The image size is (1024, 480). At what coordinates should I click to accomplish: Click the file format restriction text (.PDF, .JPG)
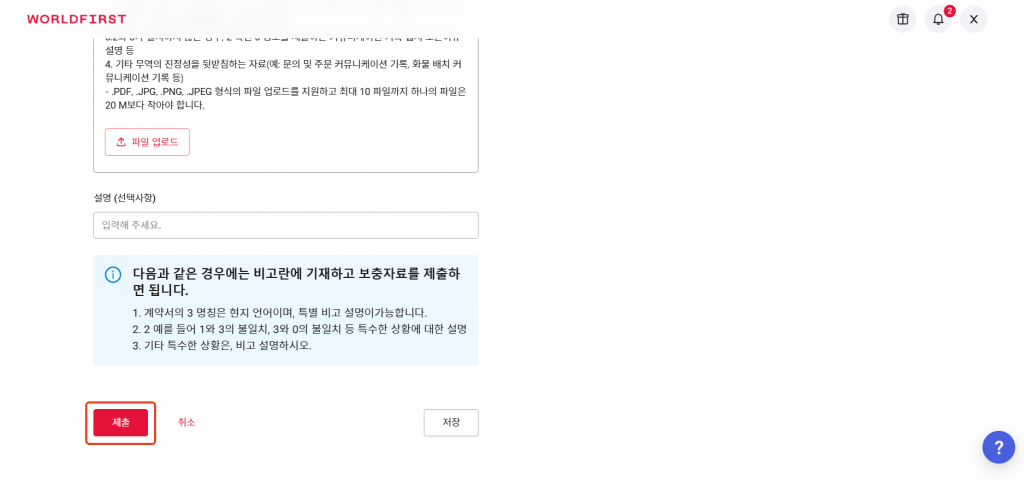coord(285,98)
